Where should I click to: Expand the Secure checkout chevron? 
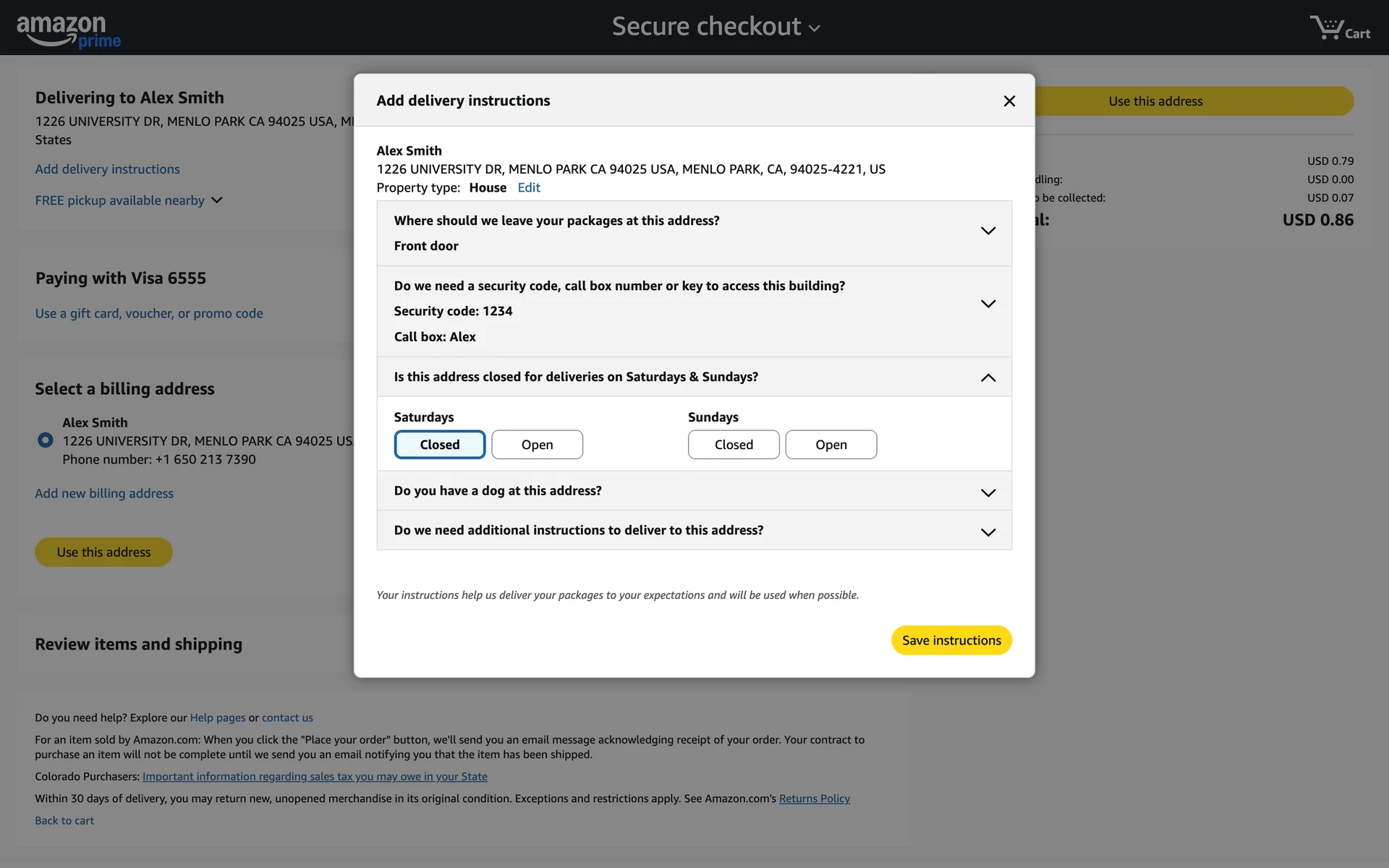(815, 29)
